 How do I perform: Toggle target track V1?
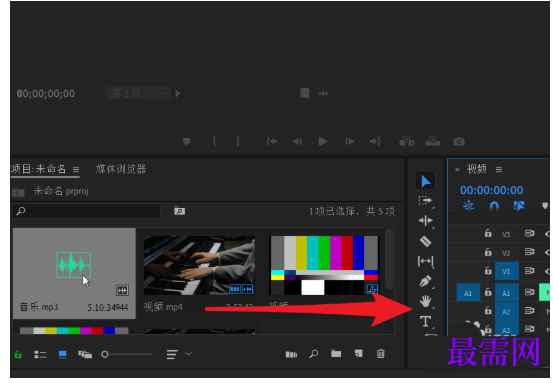tap(507, 271)
